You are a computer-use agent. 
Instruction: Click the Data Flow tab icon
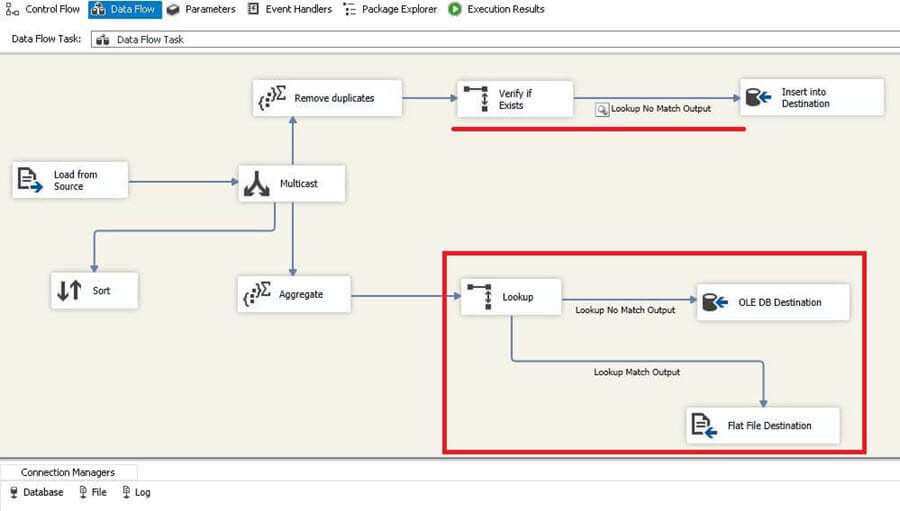tap(99, 9)
